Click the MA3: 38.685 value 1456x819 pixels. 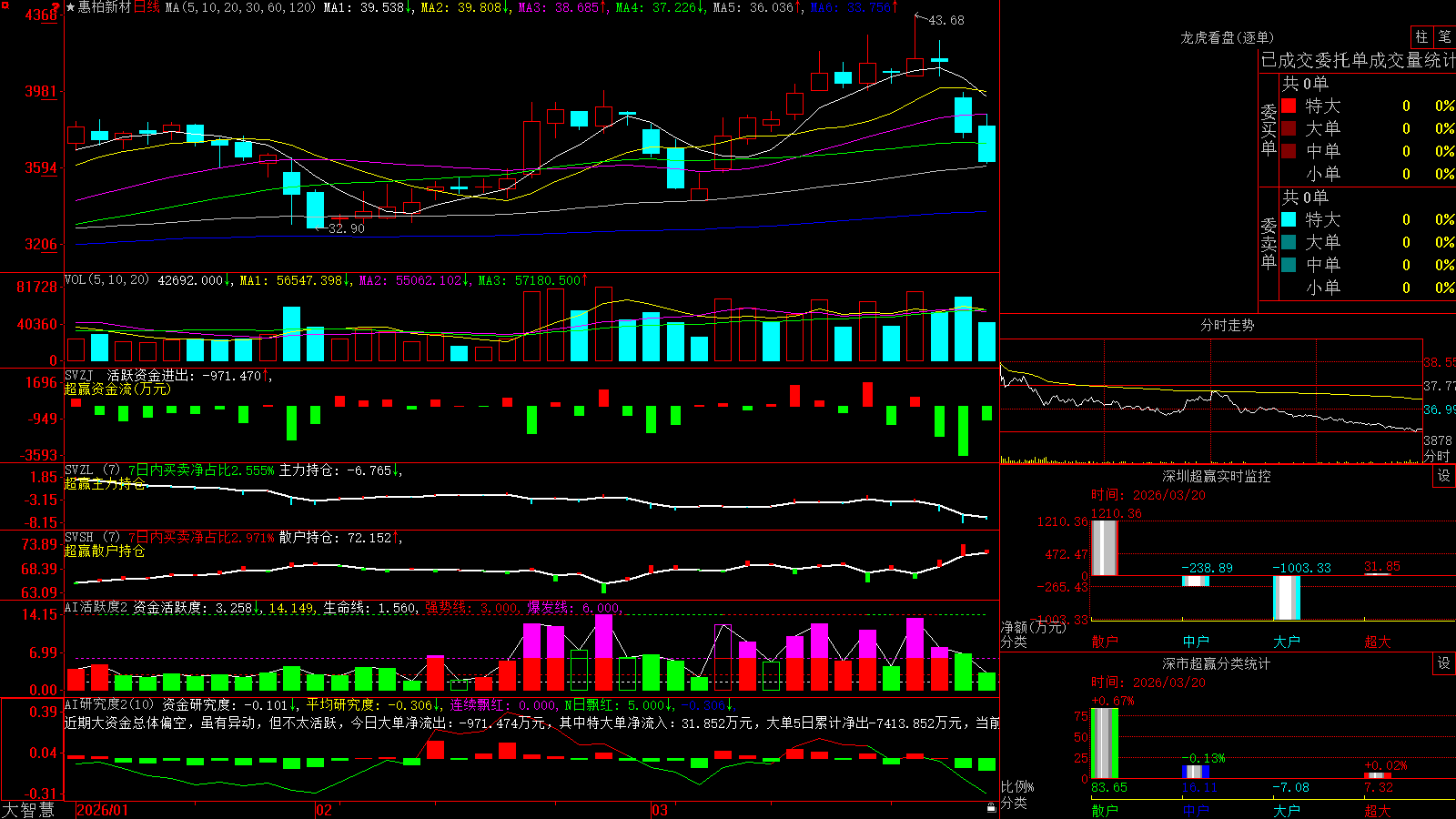[562, 7]
